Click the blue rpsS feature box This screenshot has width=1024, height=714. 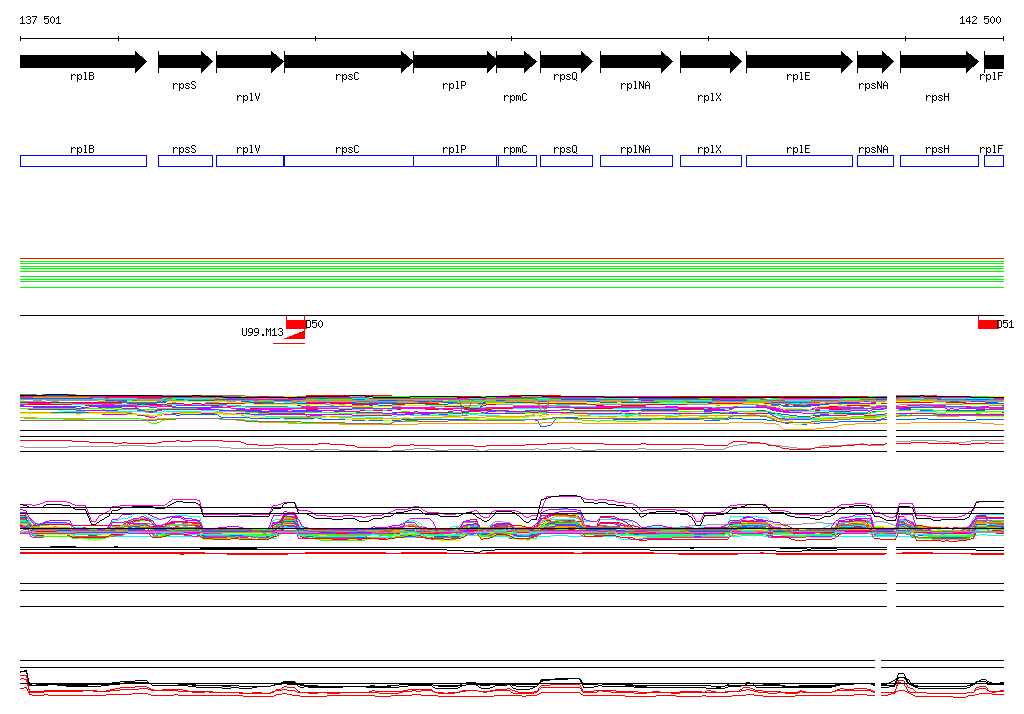point(185,161)
